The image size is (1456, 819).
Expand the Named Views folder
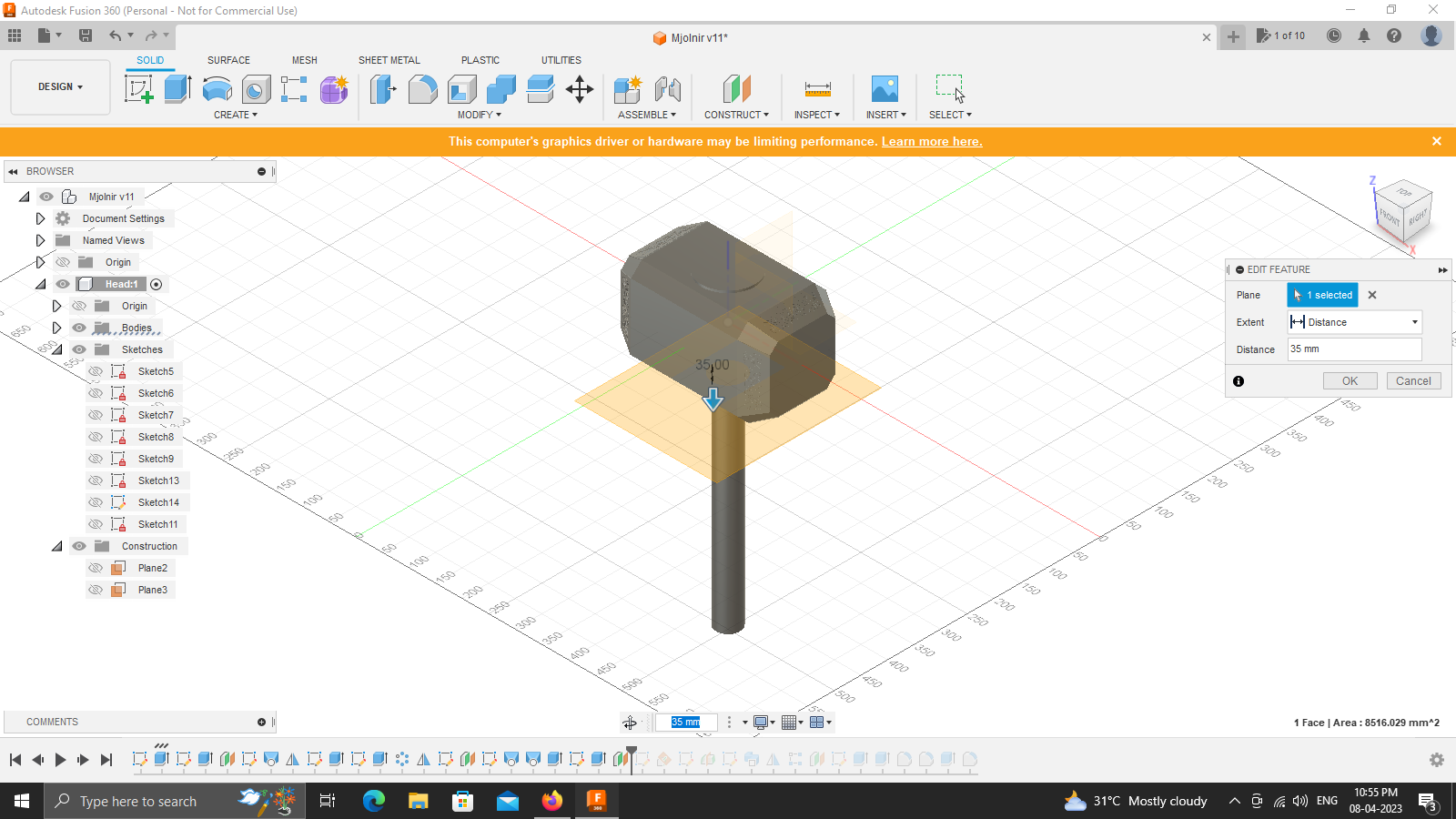[x=40, y=239]
